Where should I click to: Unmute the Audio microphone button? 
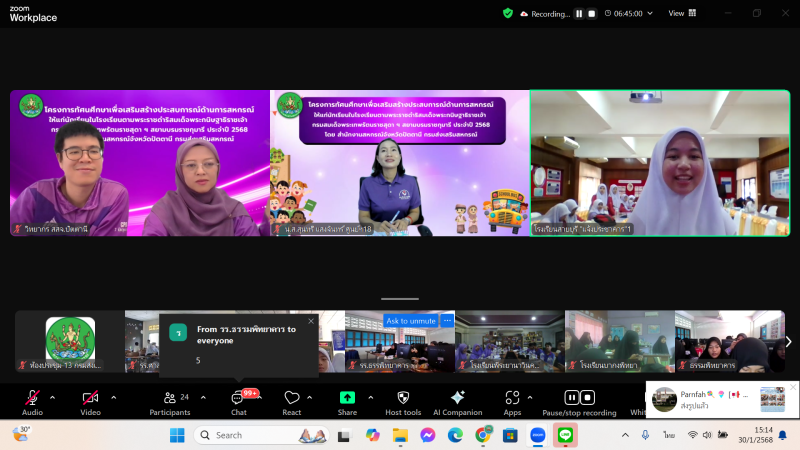[32, 402]
